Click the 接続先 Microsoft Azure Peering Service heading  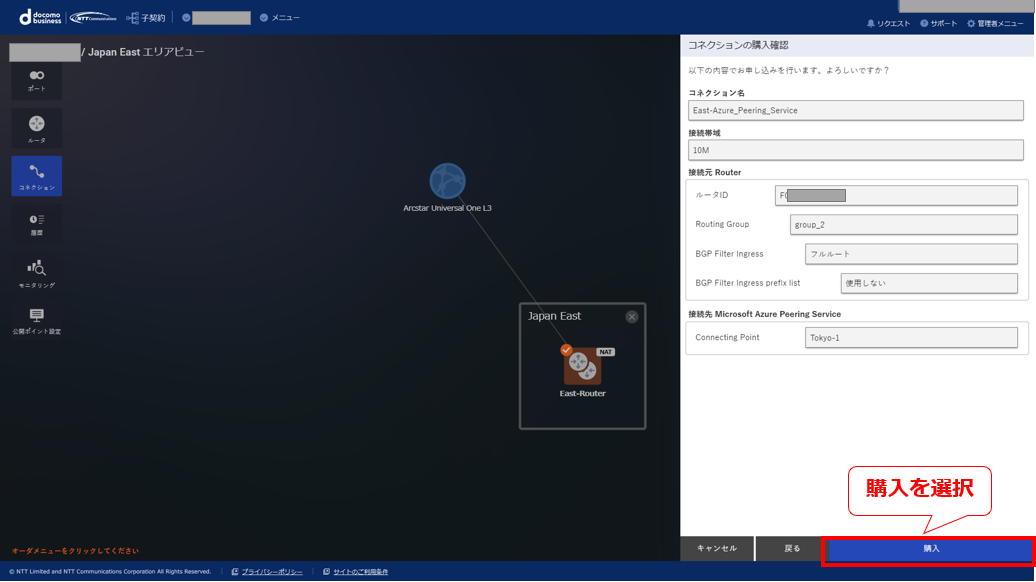[x=764, y=314]
